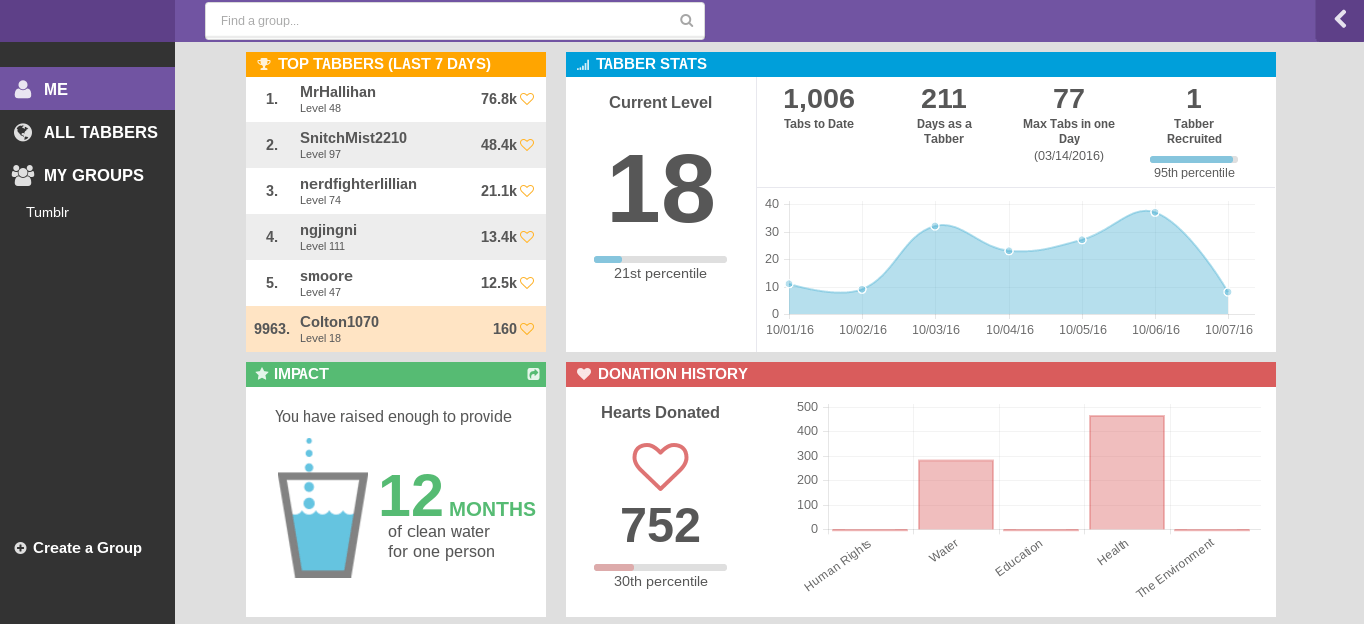Click the trophy icon in Top Tabbers header
This screenshot has height=624, width=1364.
point(264,64)
